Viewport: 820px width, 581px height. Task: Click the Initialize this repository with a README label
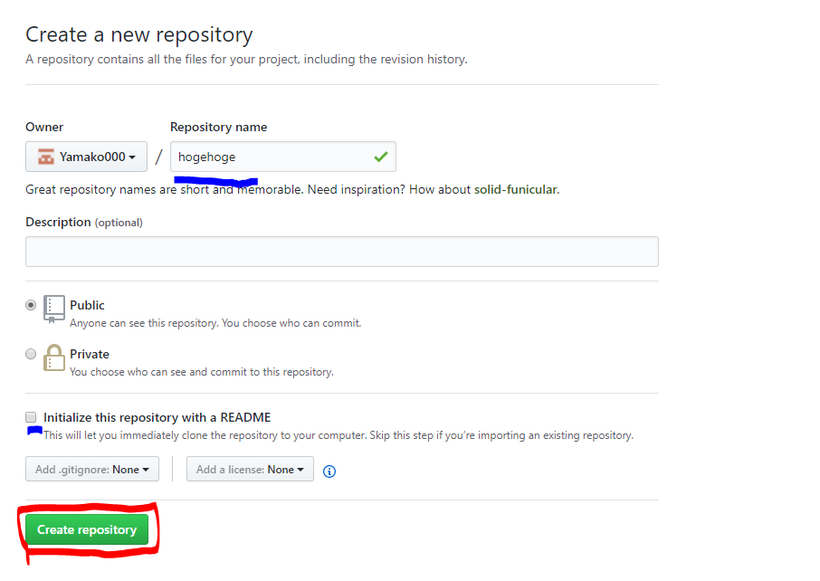pyautogui.click(x=157, y=417)
